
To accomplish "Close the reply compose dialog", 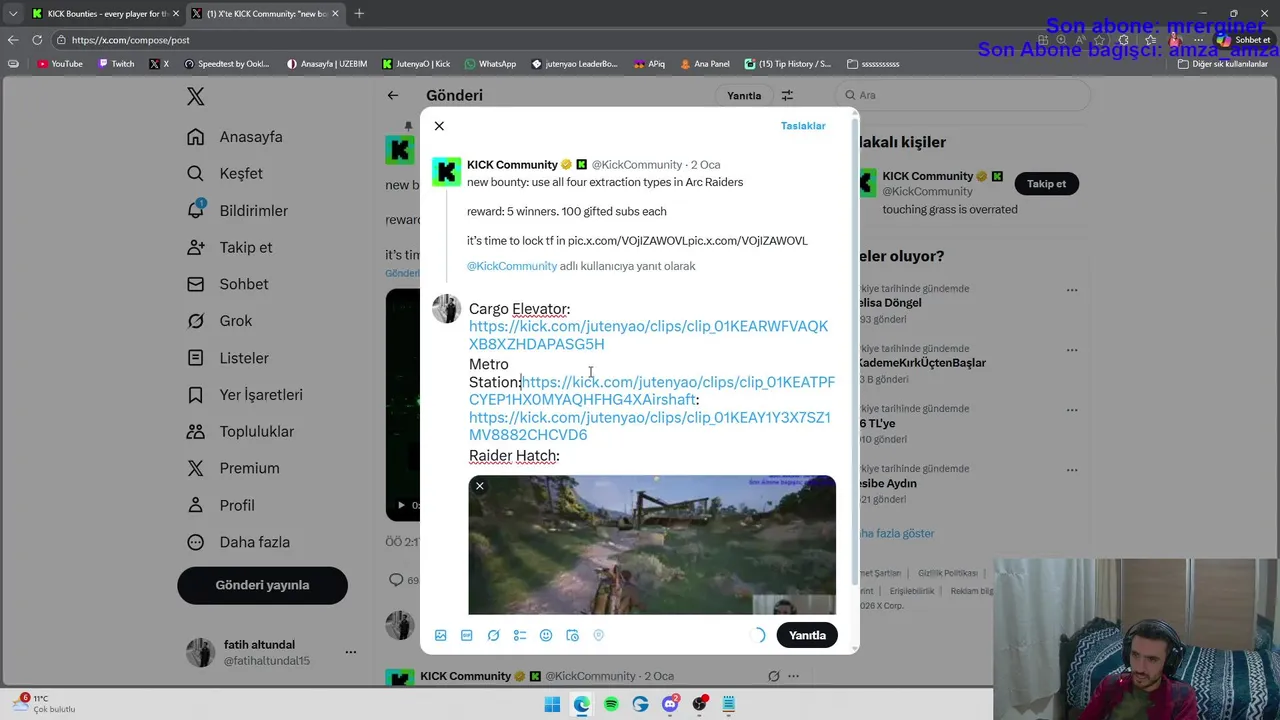I will click(x=439, y=126).
